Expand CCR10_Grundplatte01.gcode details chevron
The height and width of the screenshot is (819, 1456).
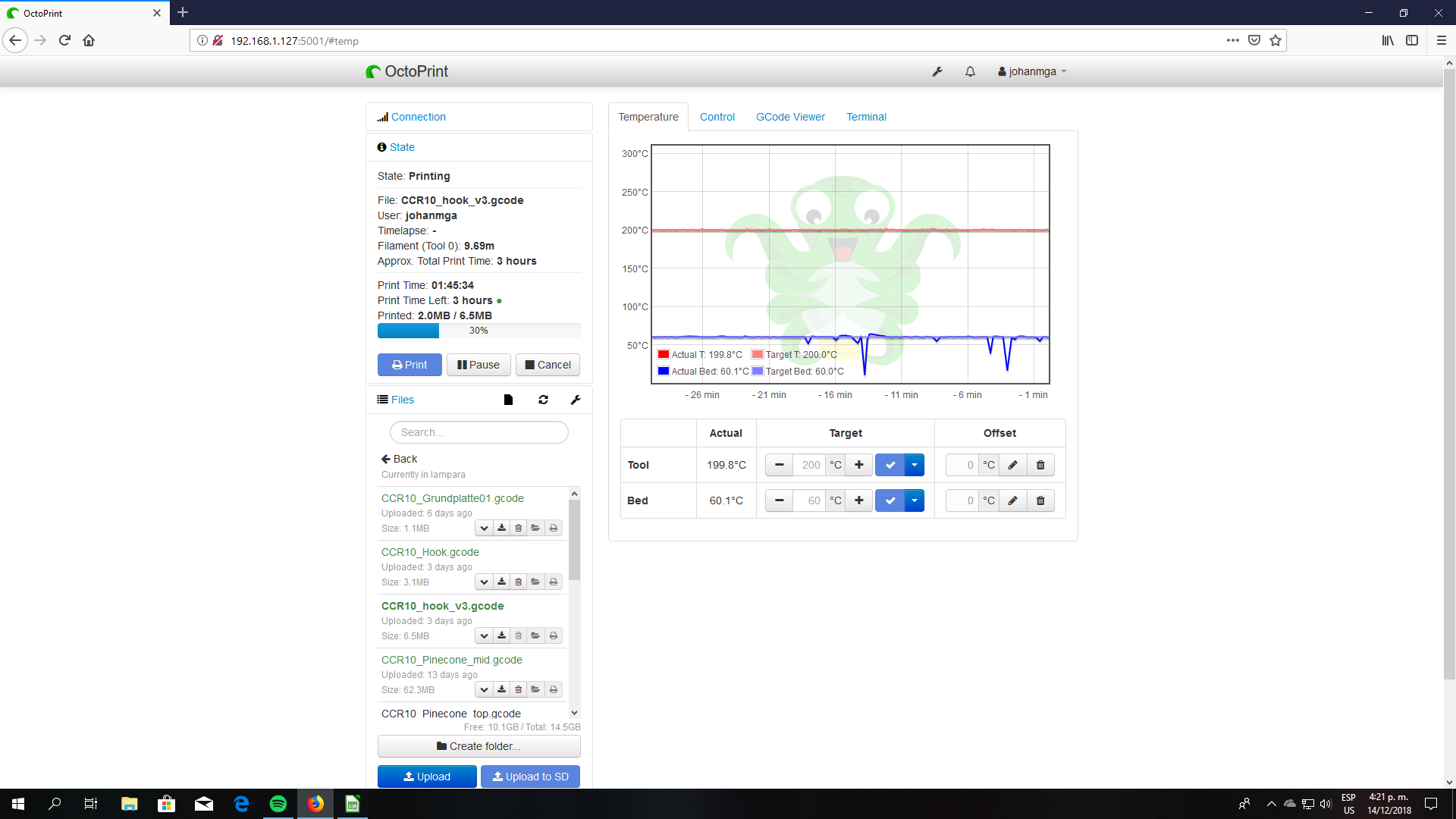pos(484,528)
